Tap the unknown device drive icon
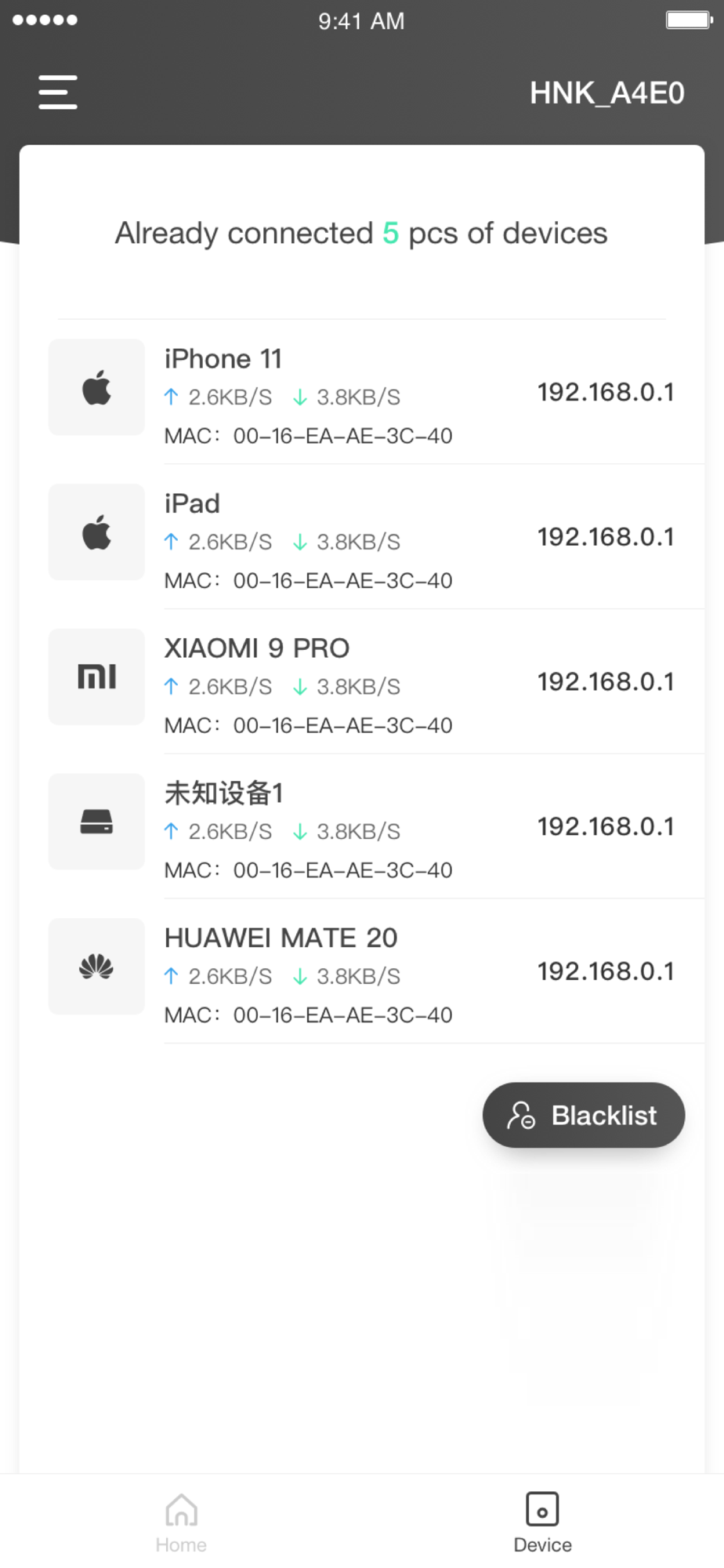The width and height of the screenshot is (724, 1568). (x=96, y=822)
